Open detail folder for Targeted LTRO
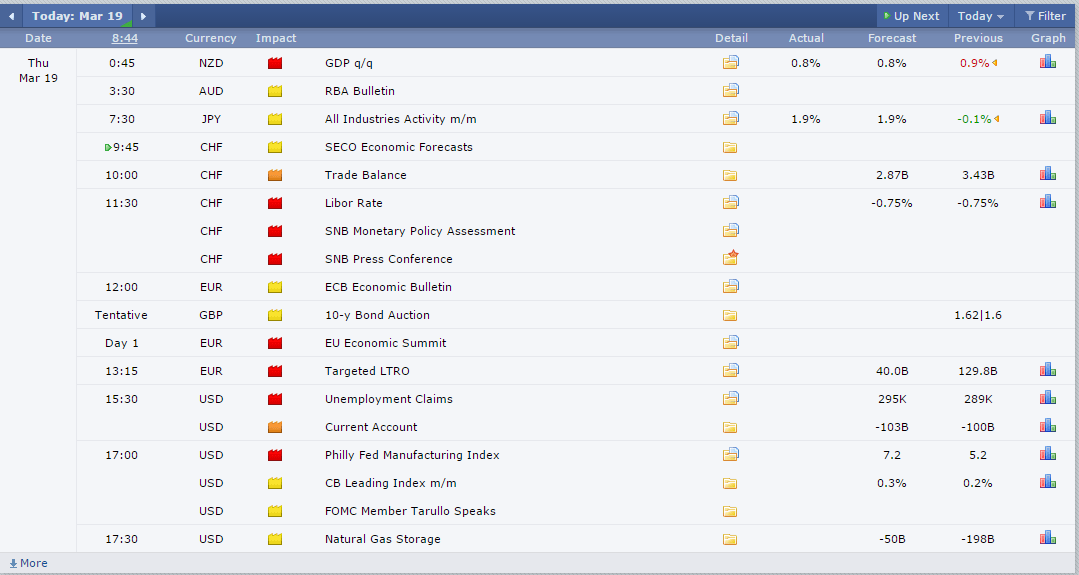 (730, 371)
